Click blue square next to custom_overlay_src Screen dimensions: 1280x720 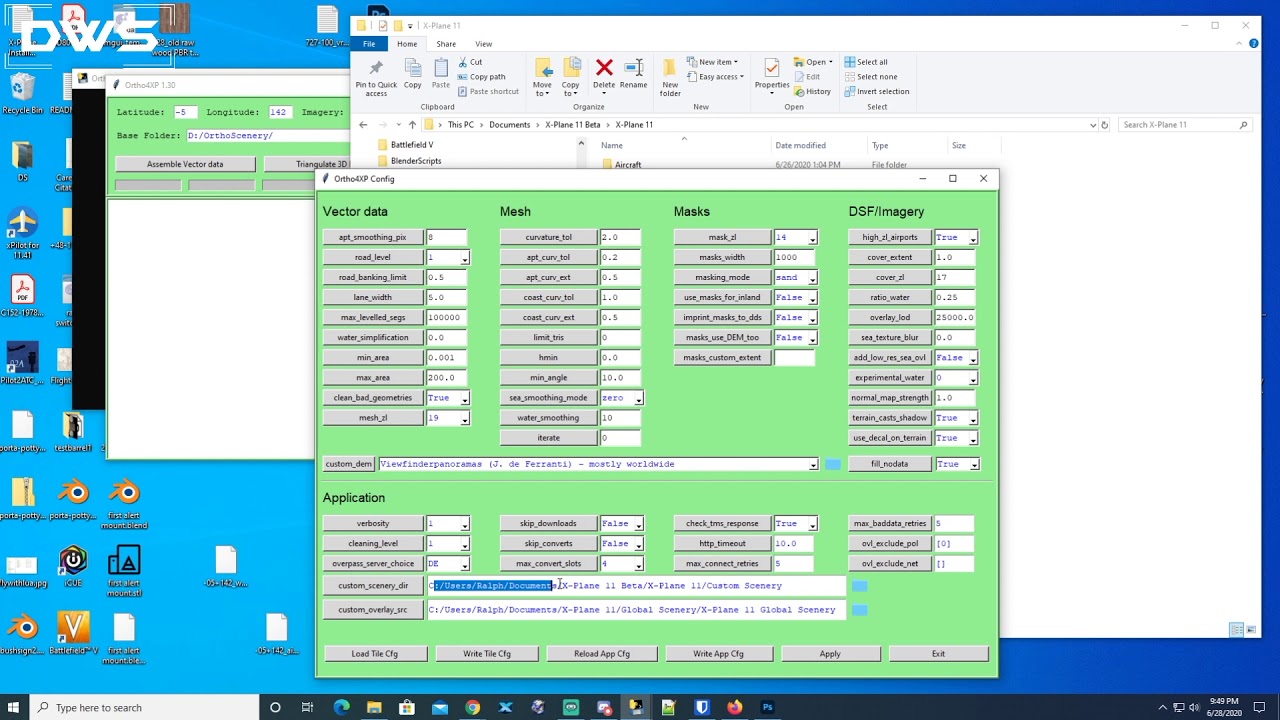tap(860, 610)
